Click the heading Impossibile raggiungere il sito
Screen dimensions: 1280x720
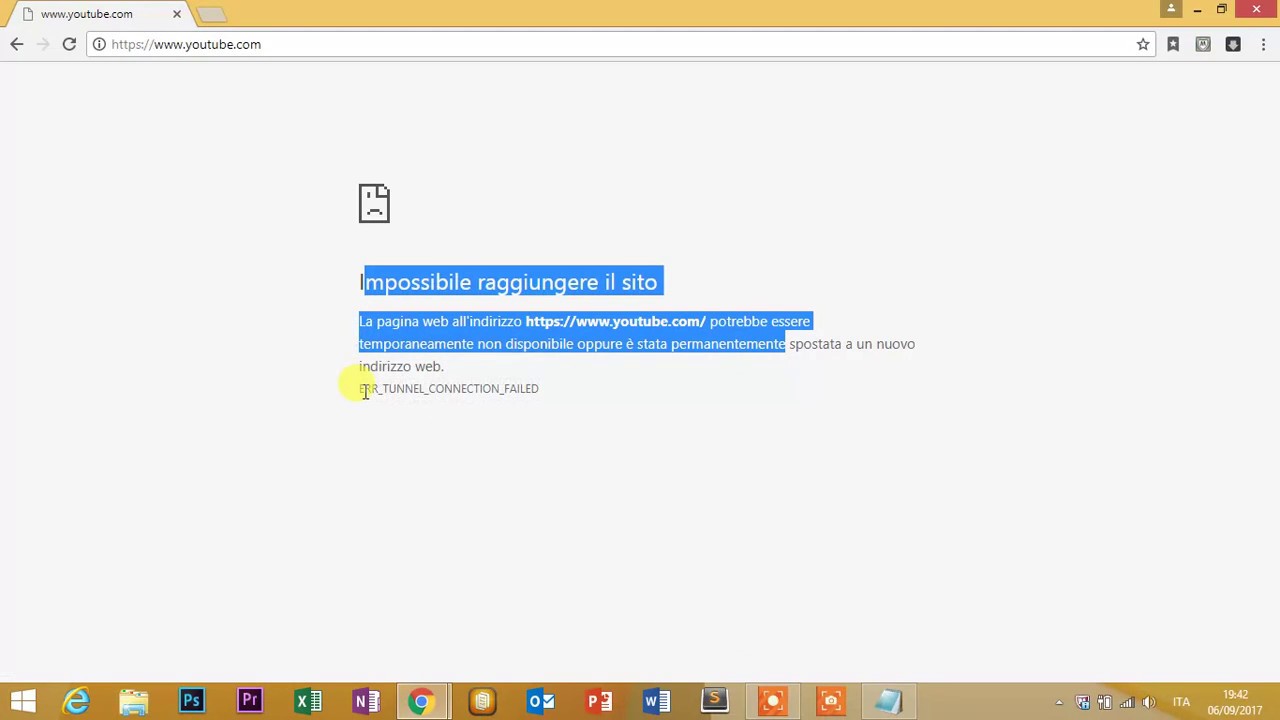click(x=508, y=282)
